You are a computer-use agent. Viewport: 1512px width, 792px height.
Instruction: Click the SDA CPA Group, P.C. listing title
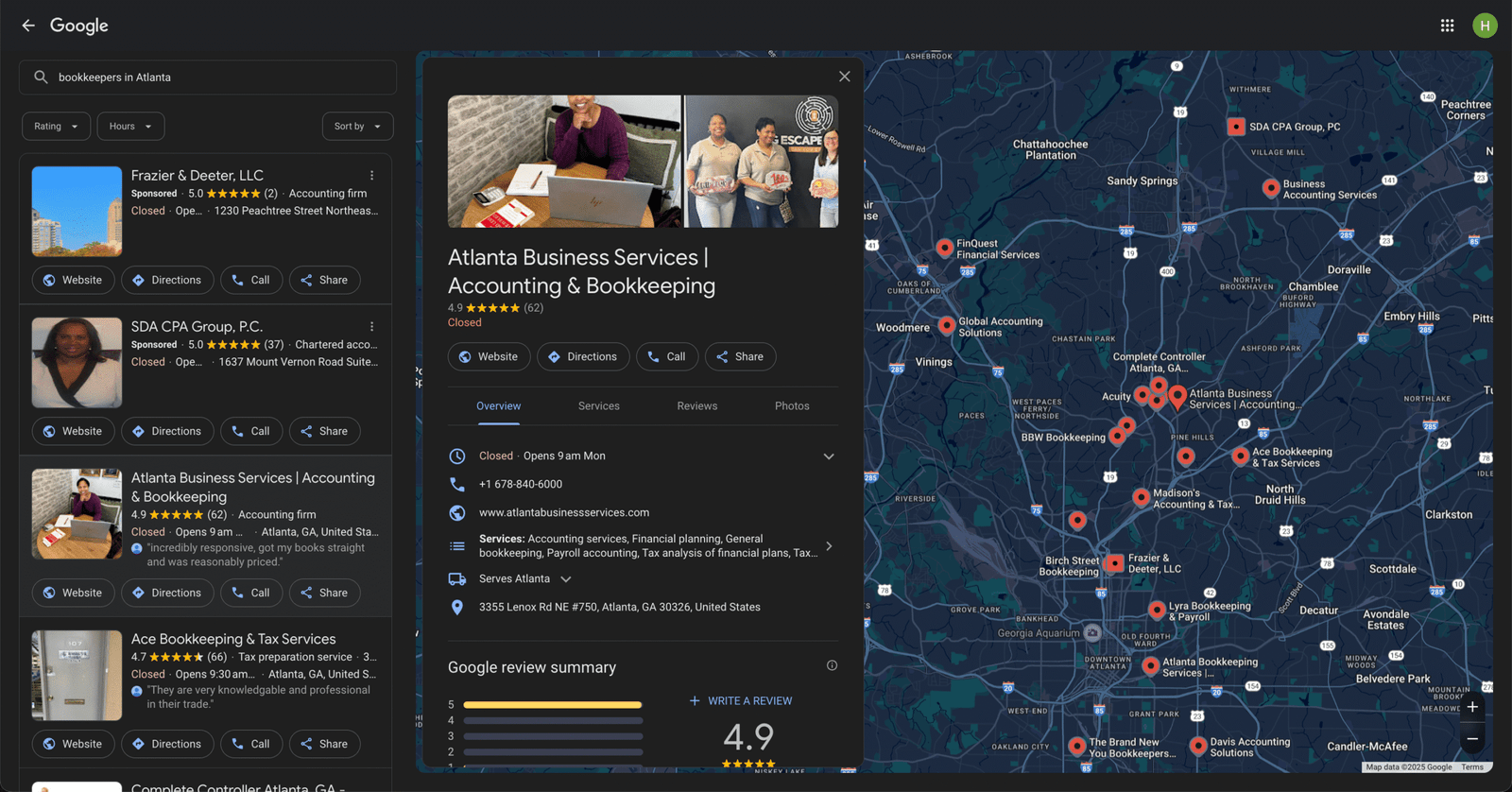coord(197,327)
